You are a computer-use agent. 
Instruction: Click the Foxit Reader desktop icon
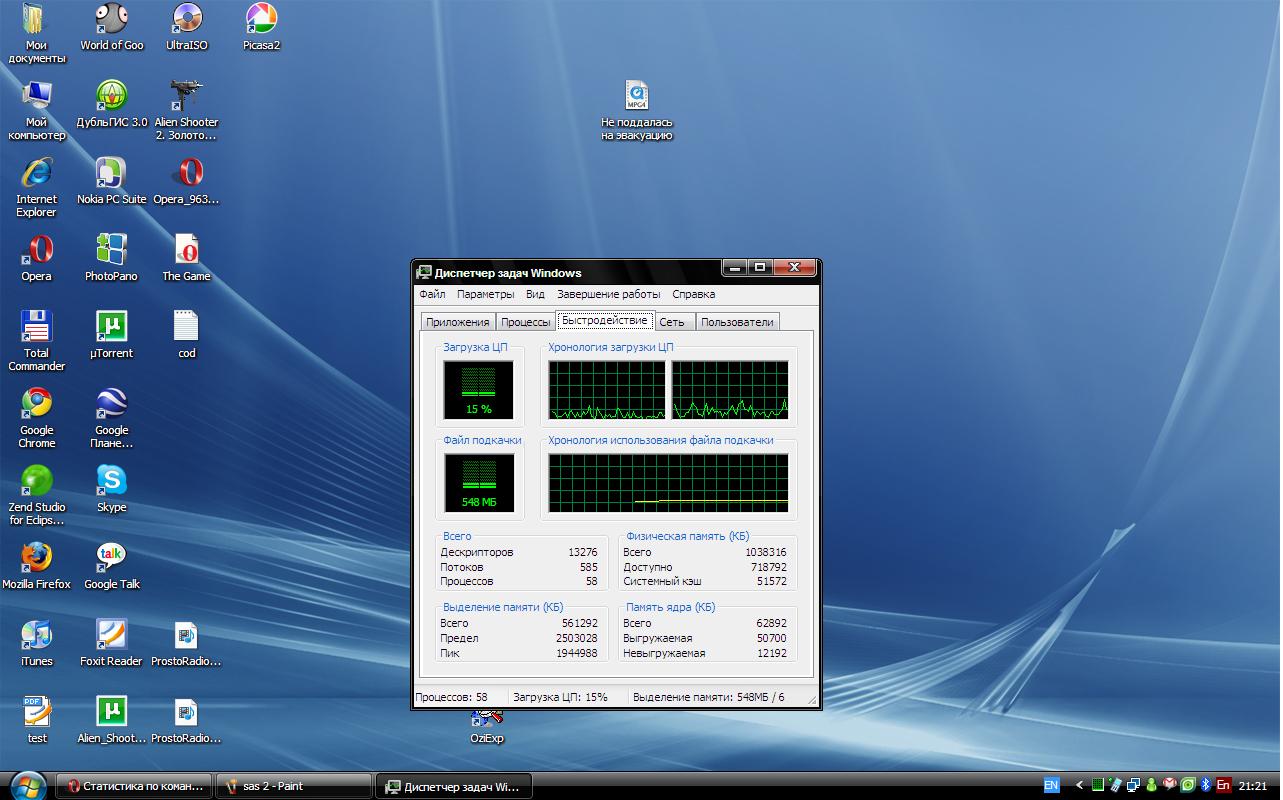111,636
